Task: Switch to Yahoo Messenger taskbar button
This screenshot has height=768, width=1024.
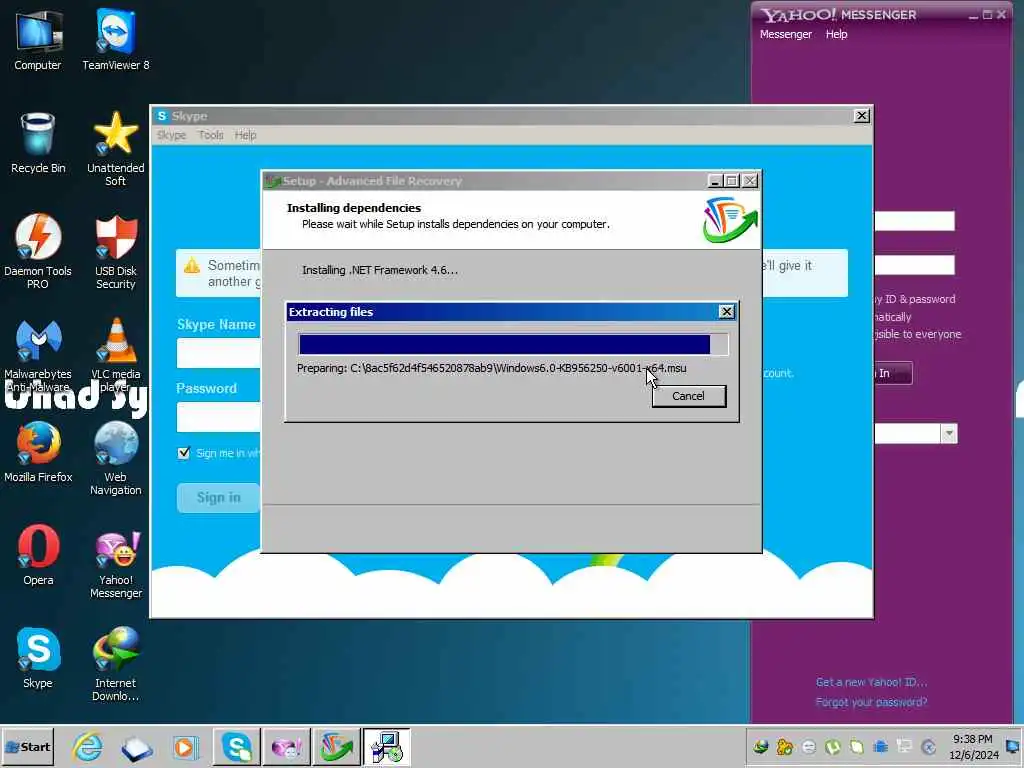Action: pos(286,746)
